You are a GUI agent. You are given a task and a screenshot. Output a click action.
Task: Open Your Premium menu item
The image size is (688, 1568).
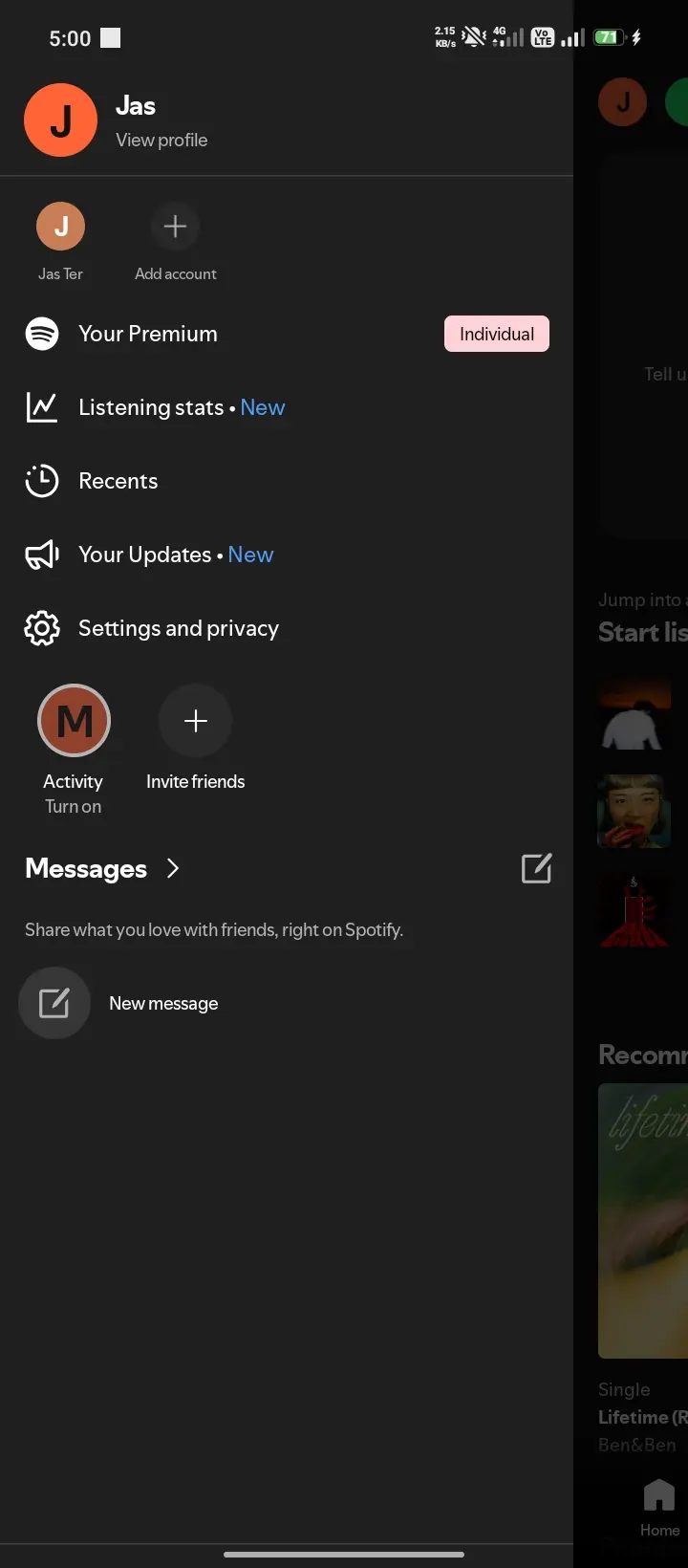[x=287, y=334]
